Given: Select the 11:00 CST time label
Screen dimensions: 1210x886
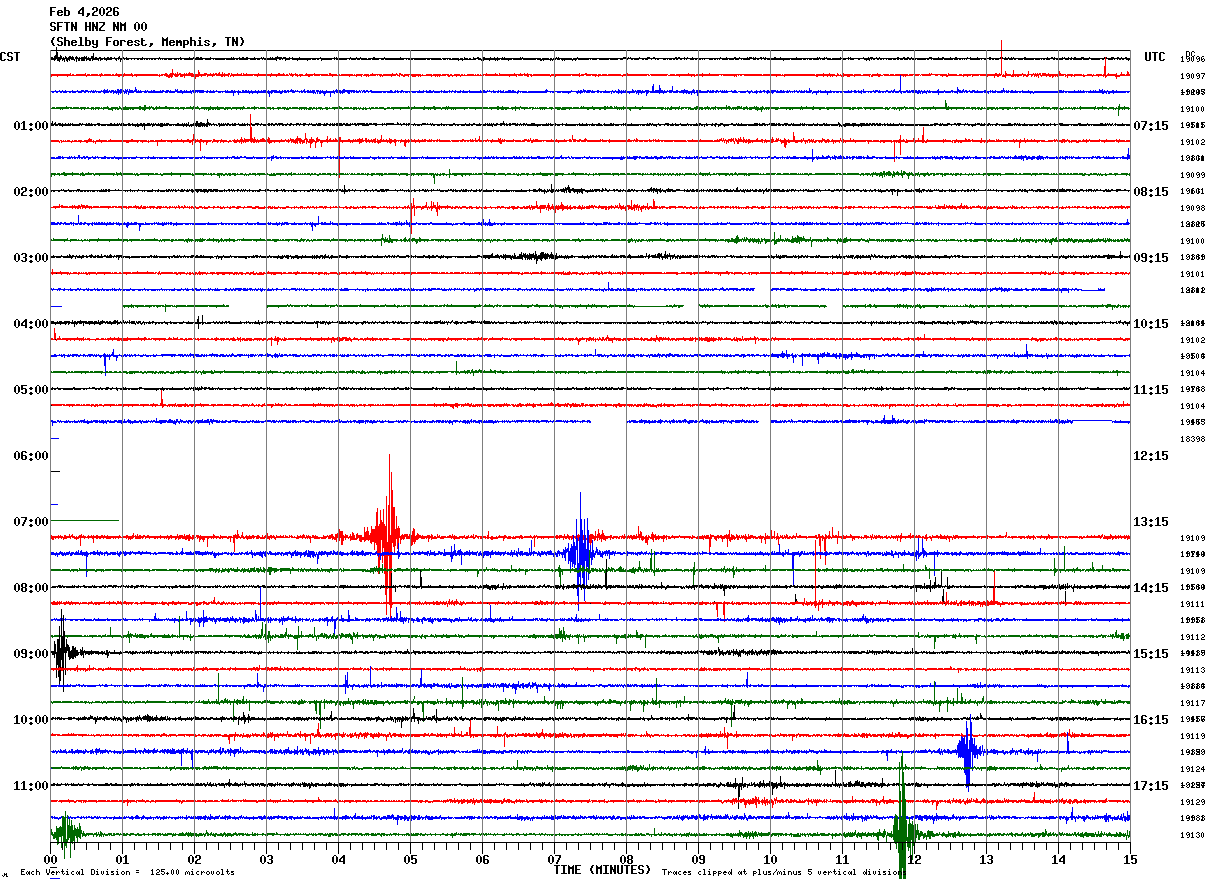Looking at the screenshot, I should 30,786.
